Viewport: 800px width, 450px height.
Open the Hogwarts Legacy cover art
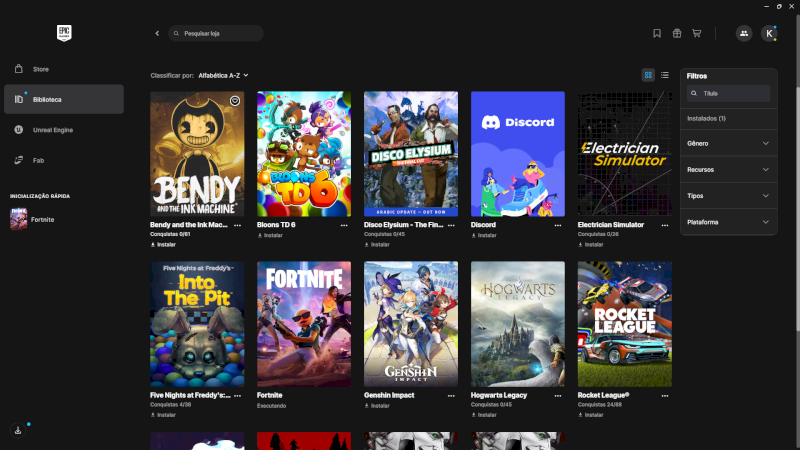click(518, 324)
